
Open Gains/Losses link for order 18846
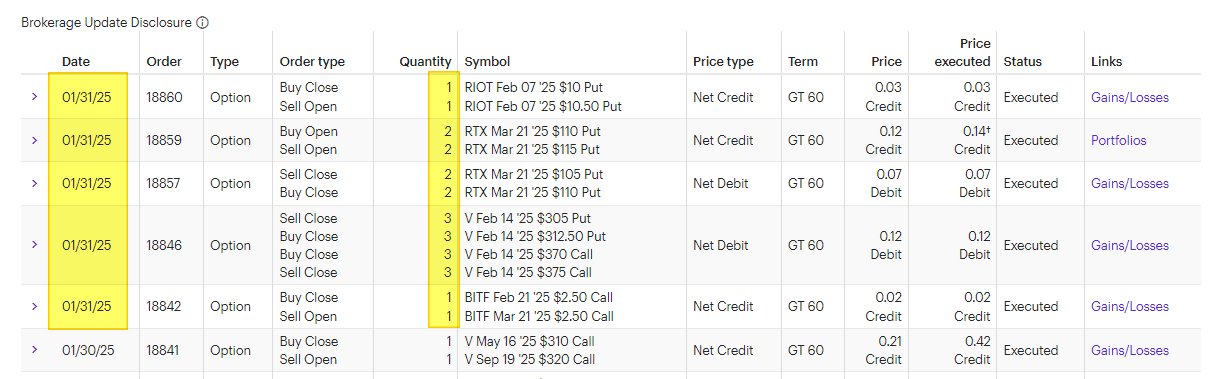coord(1130,245)
